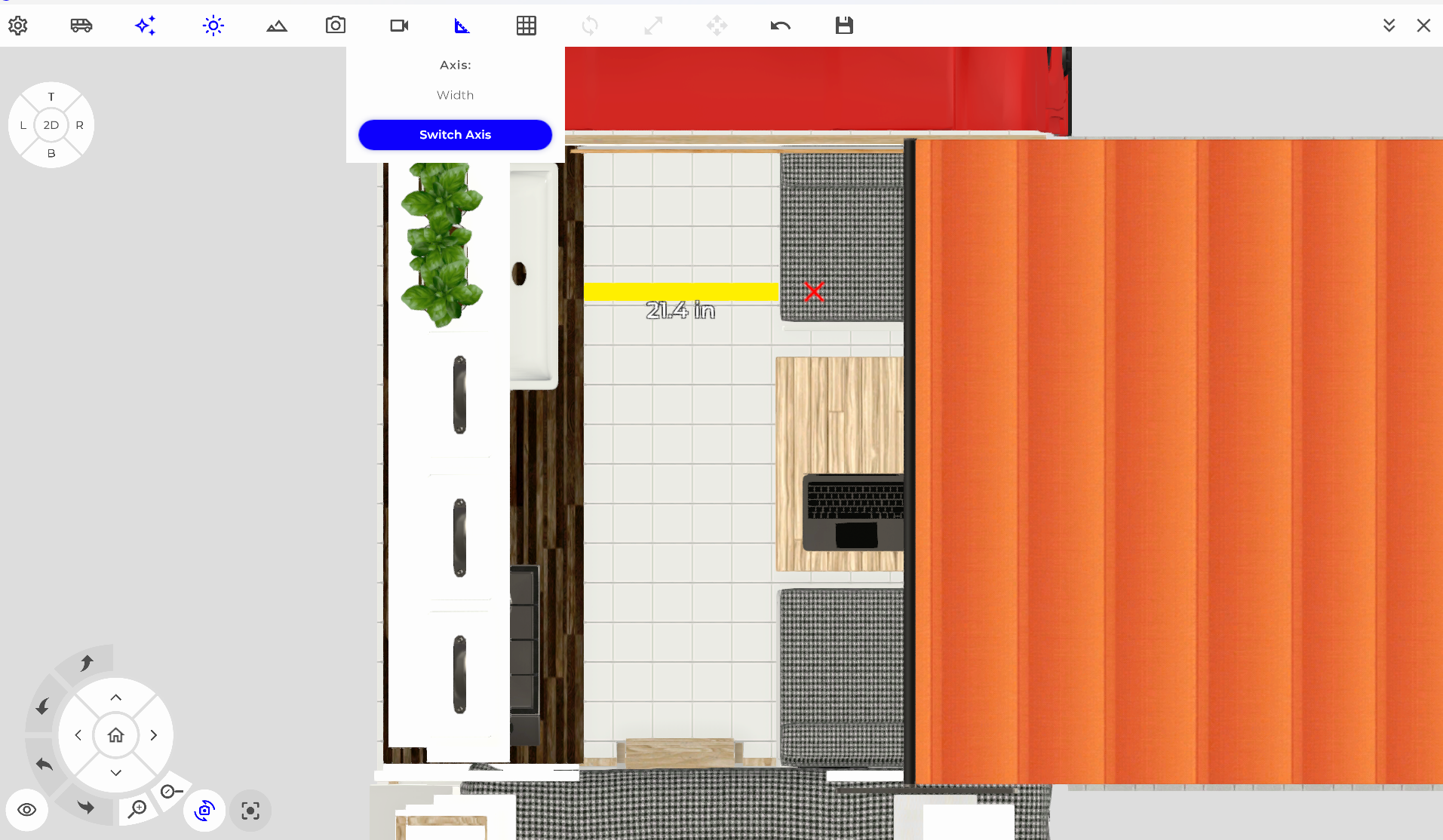Select the T top view
The height and width of the screenshot is (840, 1443).
click(x=51, y=97)
